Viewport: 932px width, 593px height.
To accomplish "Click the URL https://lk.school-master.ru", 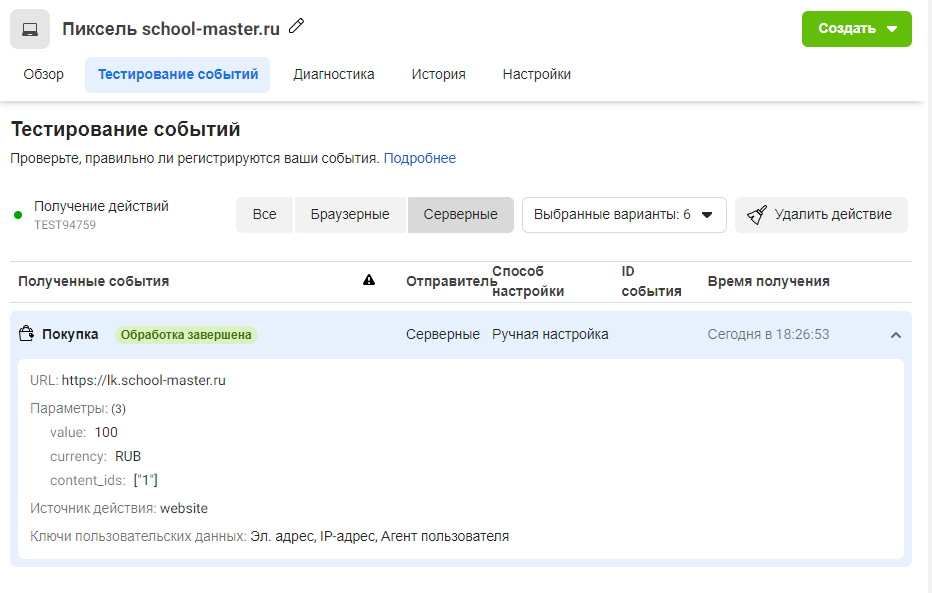I will 143,380.
